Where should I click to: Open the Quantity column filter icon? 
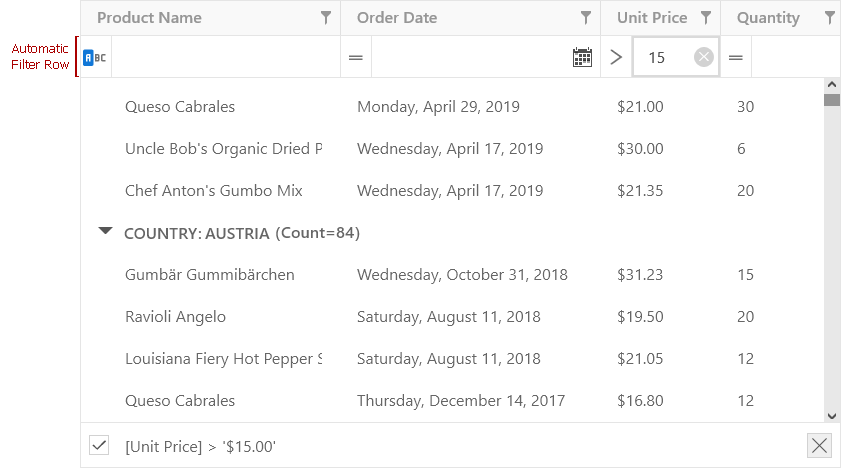pos(829,18)
